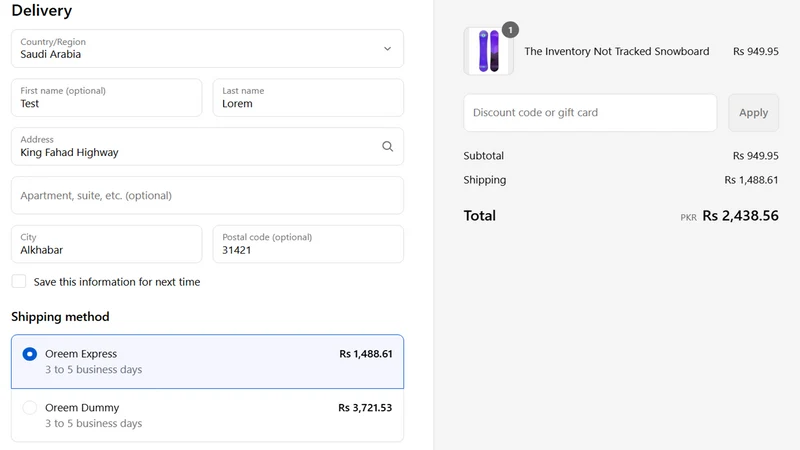
Task: Open the Saudi Arabia country selector
Action: click(x=207, y=48)
